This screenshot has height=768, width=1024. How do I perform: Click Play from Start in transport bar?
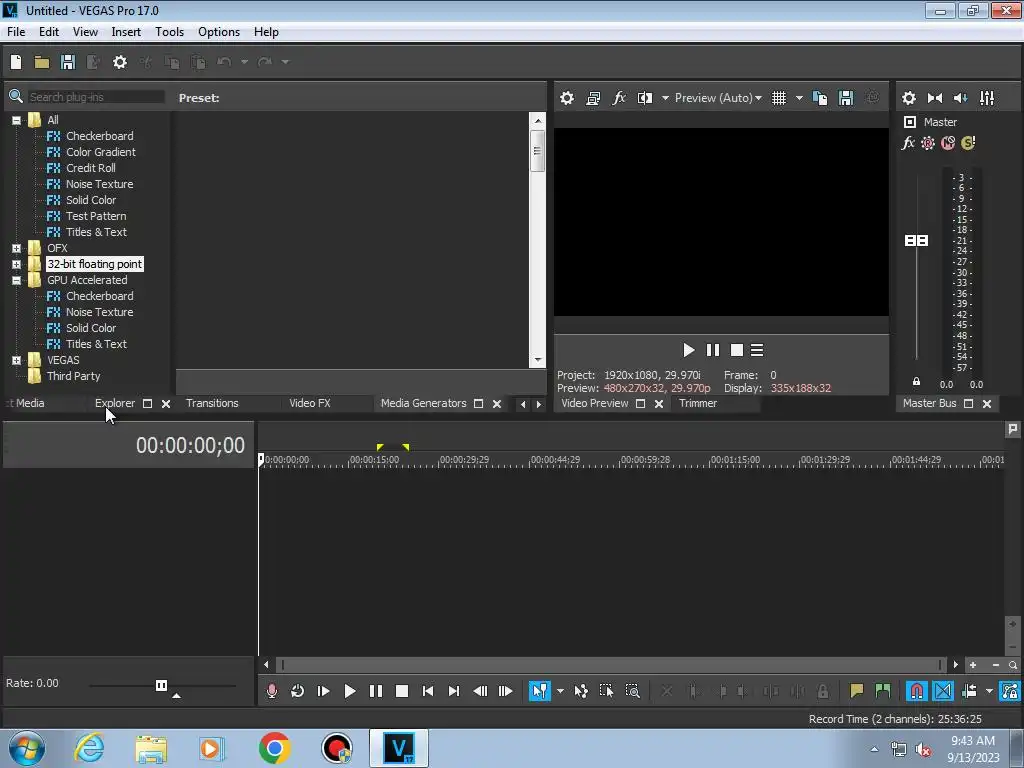pyautogui.click(x=323, y=691)
